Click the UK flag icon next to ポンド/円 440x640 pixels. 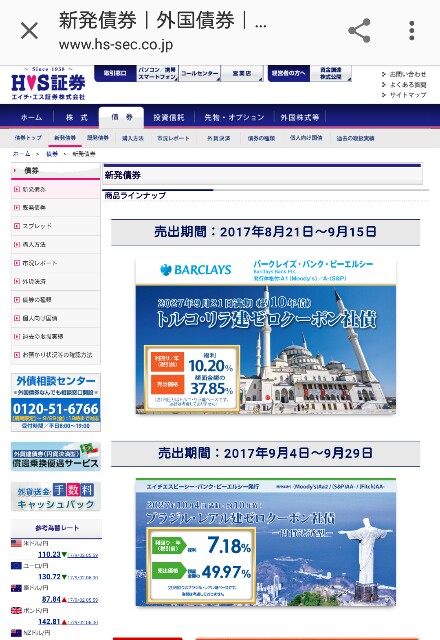coord(16,611)
